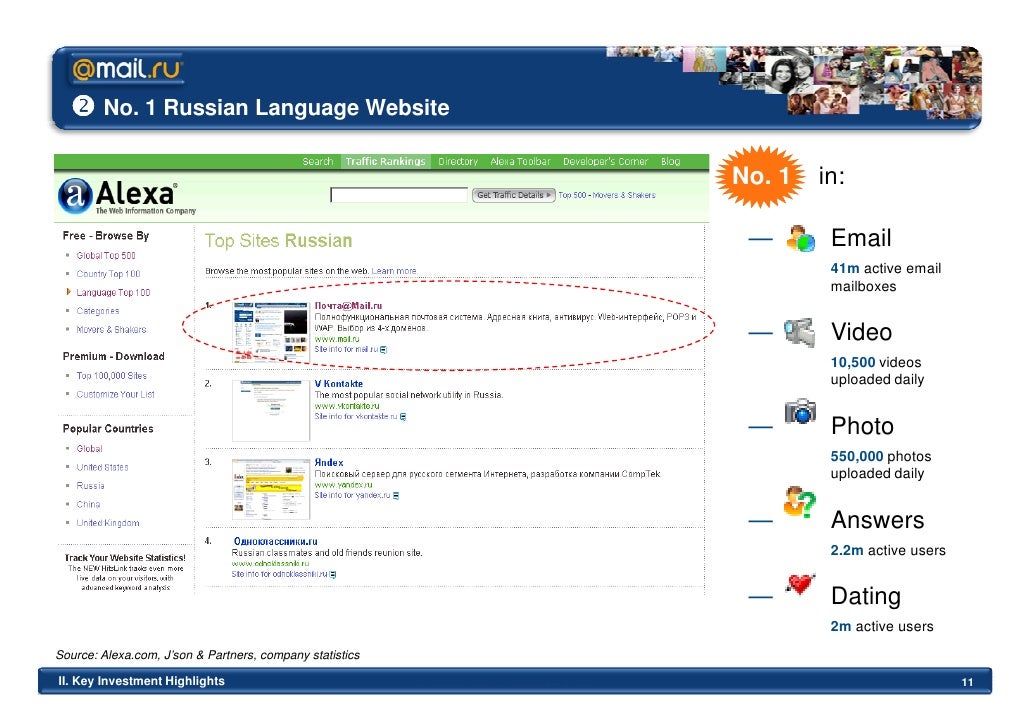Image resolution: width=1030 pixels, height=728 pixels.
Task: Open the Directory tab
Action: (458, 162)
